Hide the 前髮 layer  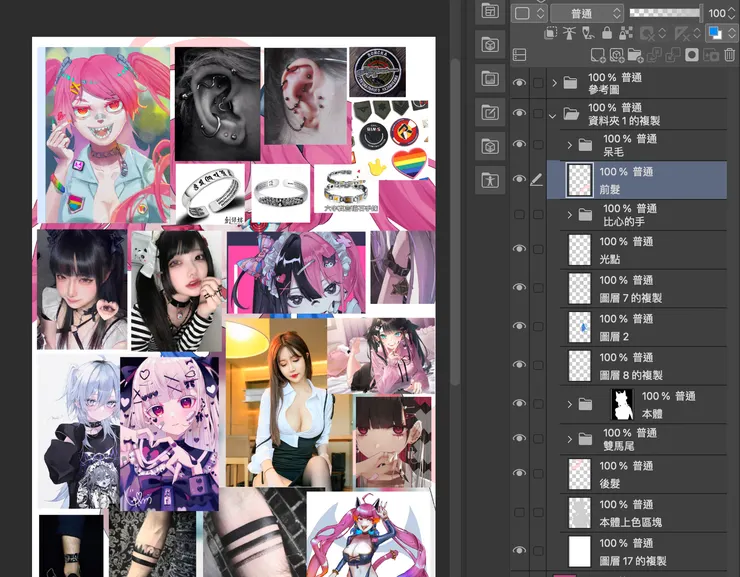click(519, 179)
